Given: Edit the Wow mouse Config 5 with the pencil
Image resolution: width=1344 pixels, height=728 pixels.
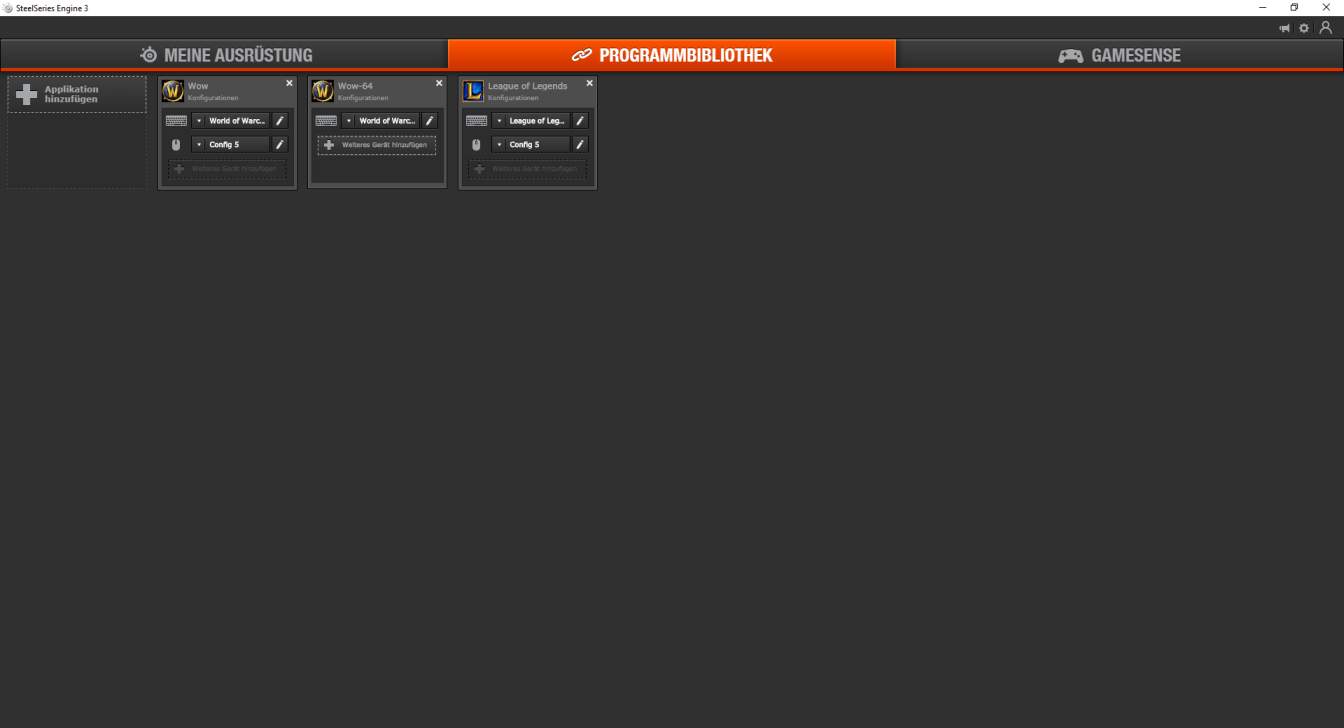Looking at the screenshot, I should pyautogui.click(x=280, y=145).
